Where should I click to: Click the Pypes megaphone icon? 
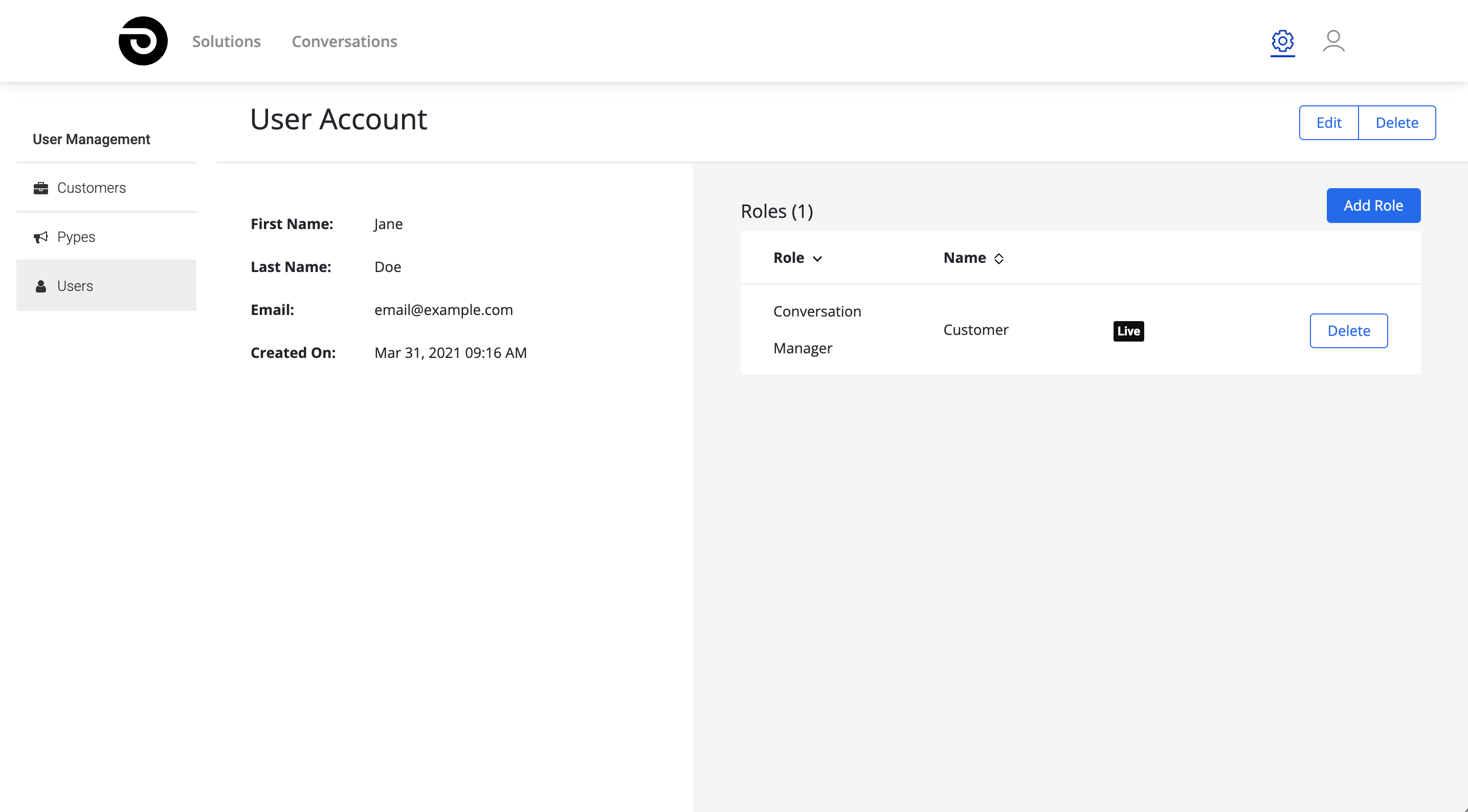point(40,237)
